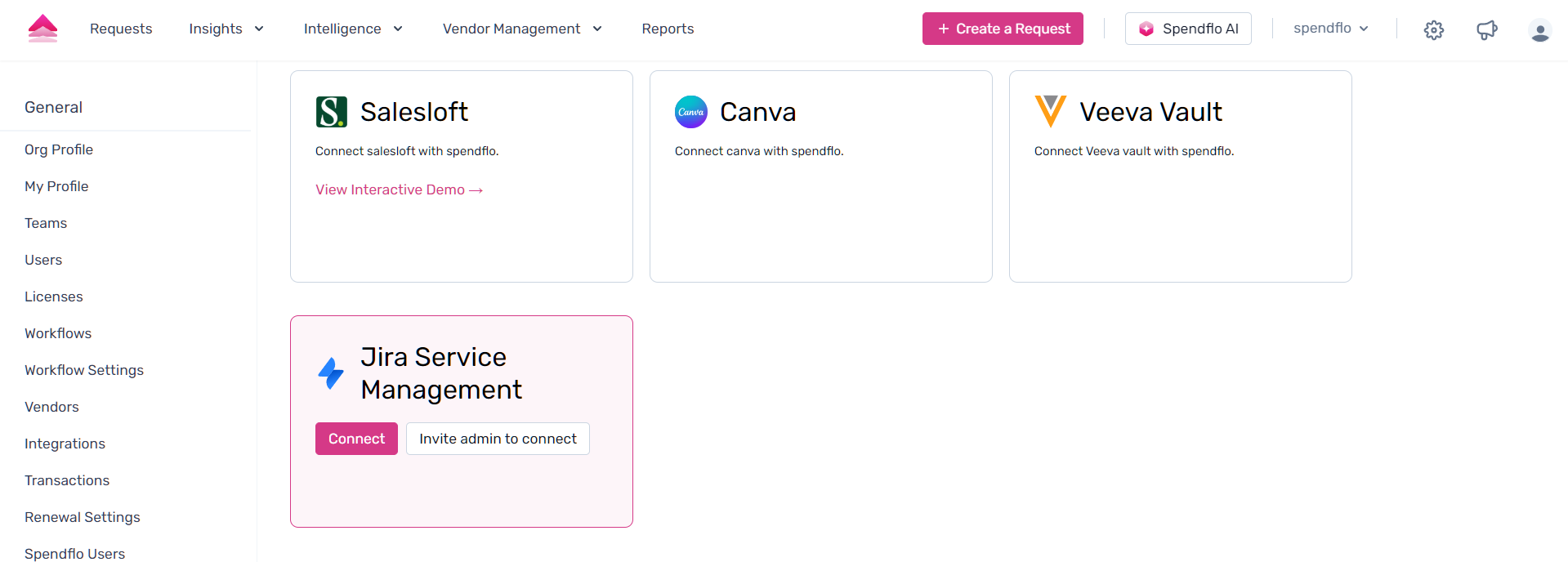The width and height of the screenshot is (1568, 562).
Task: Click the Jira Service Management logo icon
Action: click(331, 373)
